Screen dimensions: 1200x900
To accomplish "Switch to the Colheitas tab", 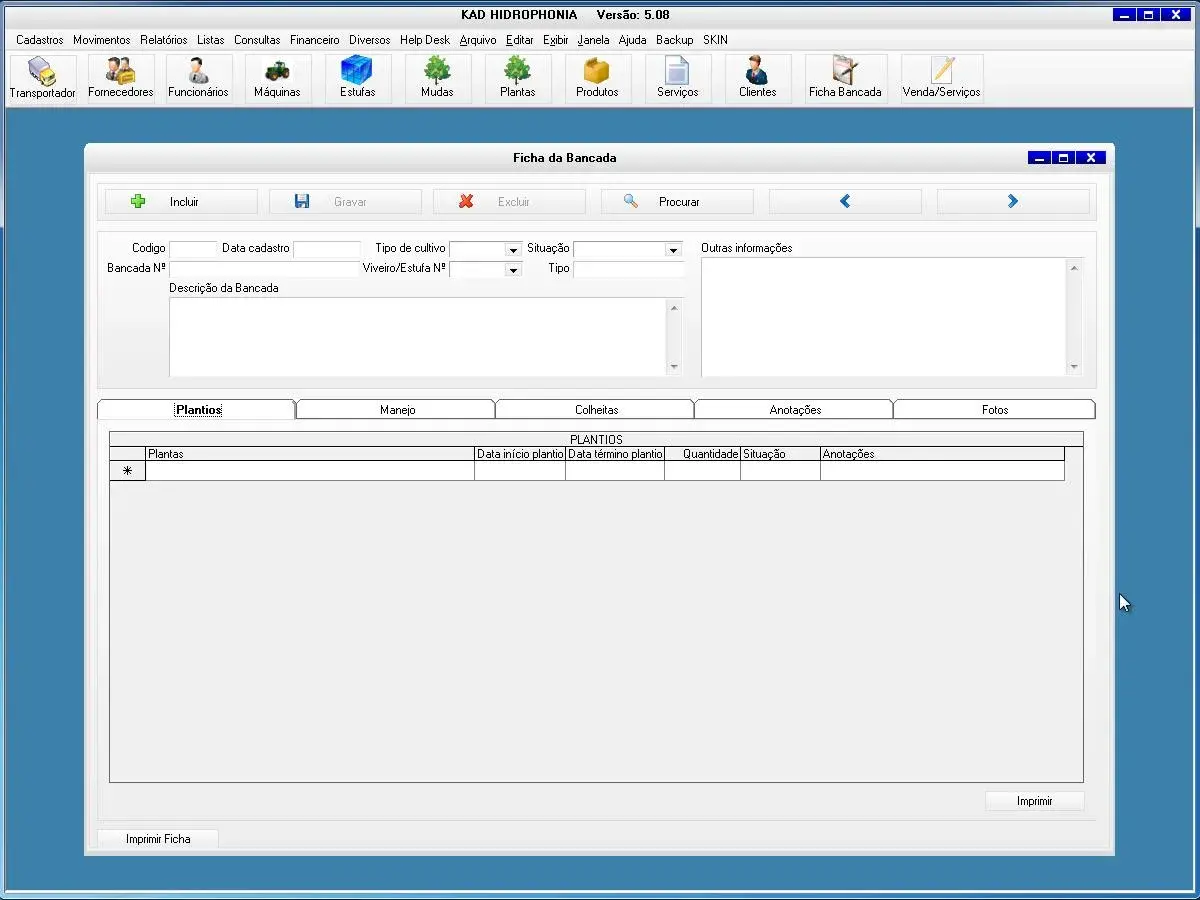I will coord(596,410).
